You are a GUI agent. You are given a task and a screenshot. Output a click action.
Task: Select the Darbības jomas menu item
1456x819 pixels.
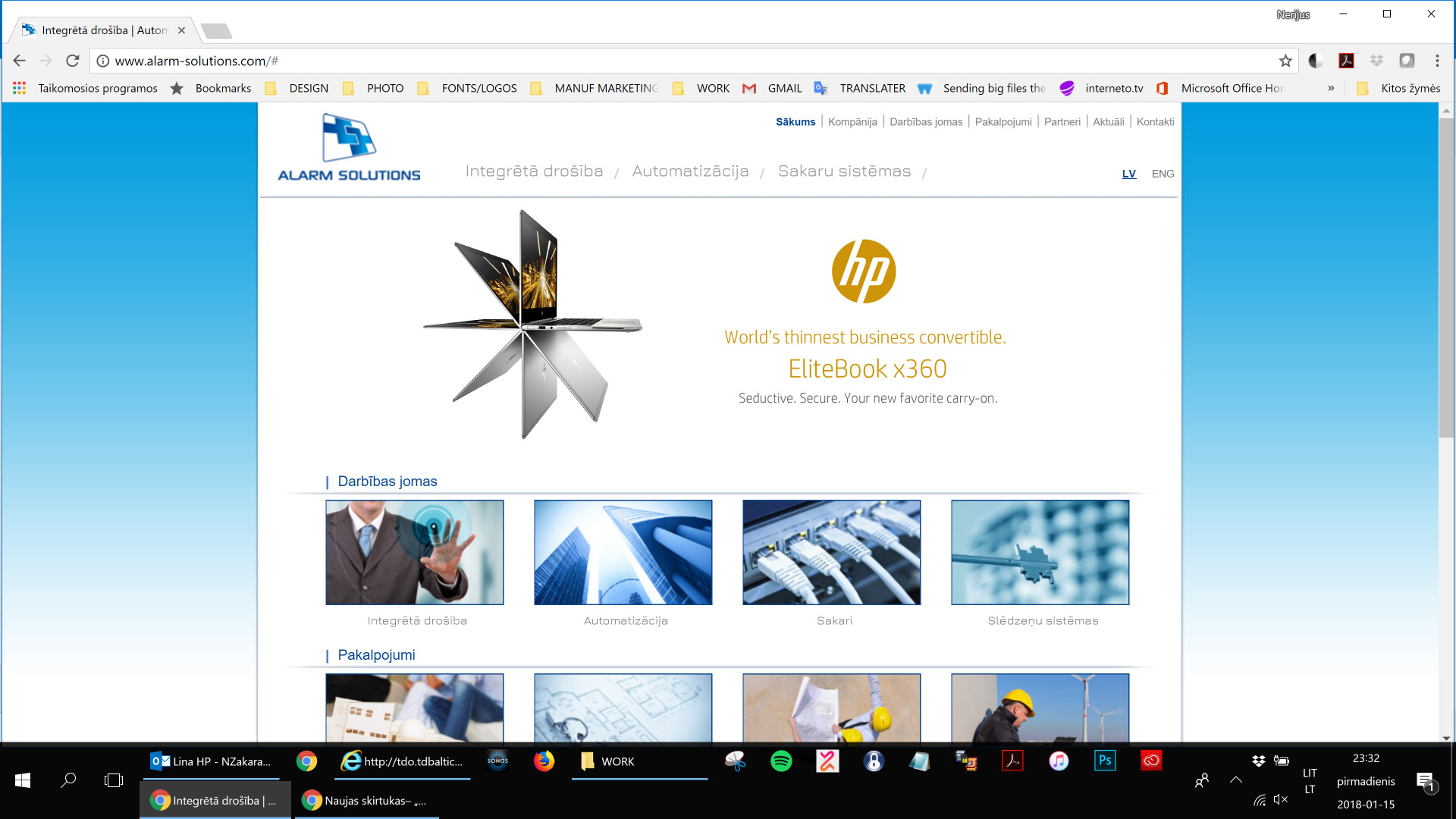[x=926, y=121]
